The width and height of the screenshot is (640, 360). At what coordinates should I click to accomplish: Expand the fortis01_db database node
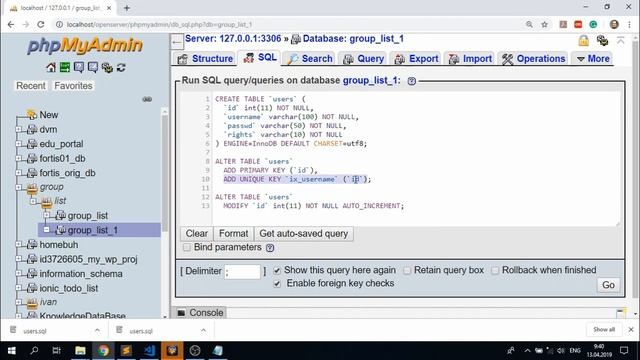tap(18, 158)
